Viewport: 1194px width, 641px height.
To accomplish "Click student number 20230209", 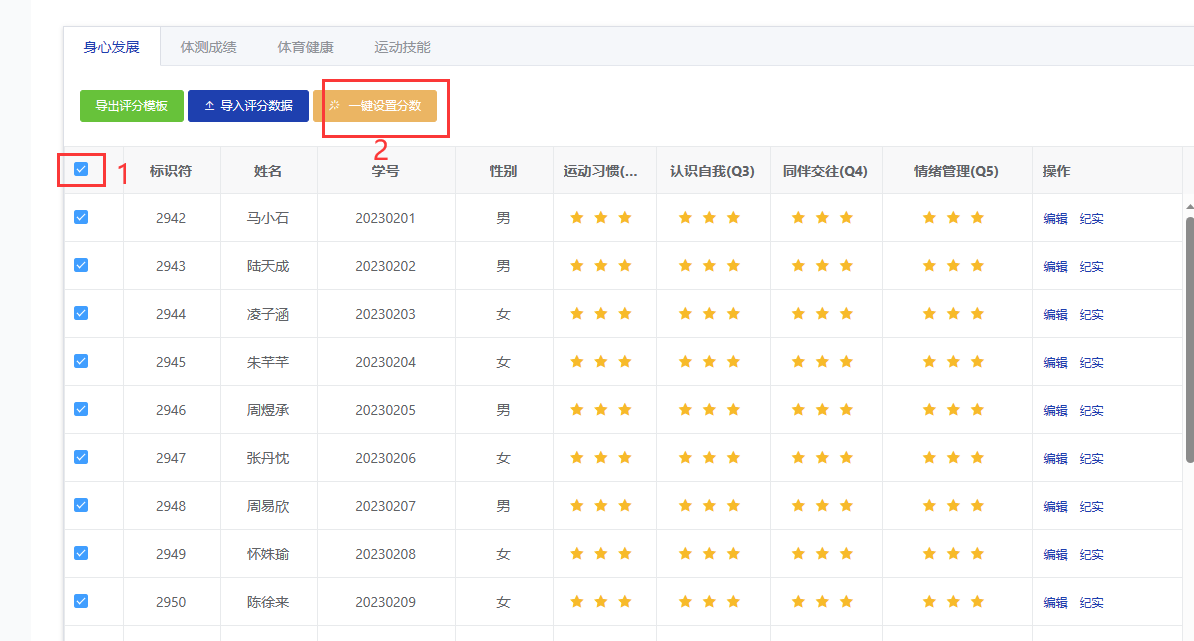I will (385, 602).
